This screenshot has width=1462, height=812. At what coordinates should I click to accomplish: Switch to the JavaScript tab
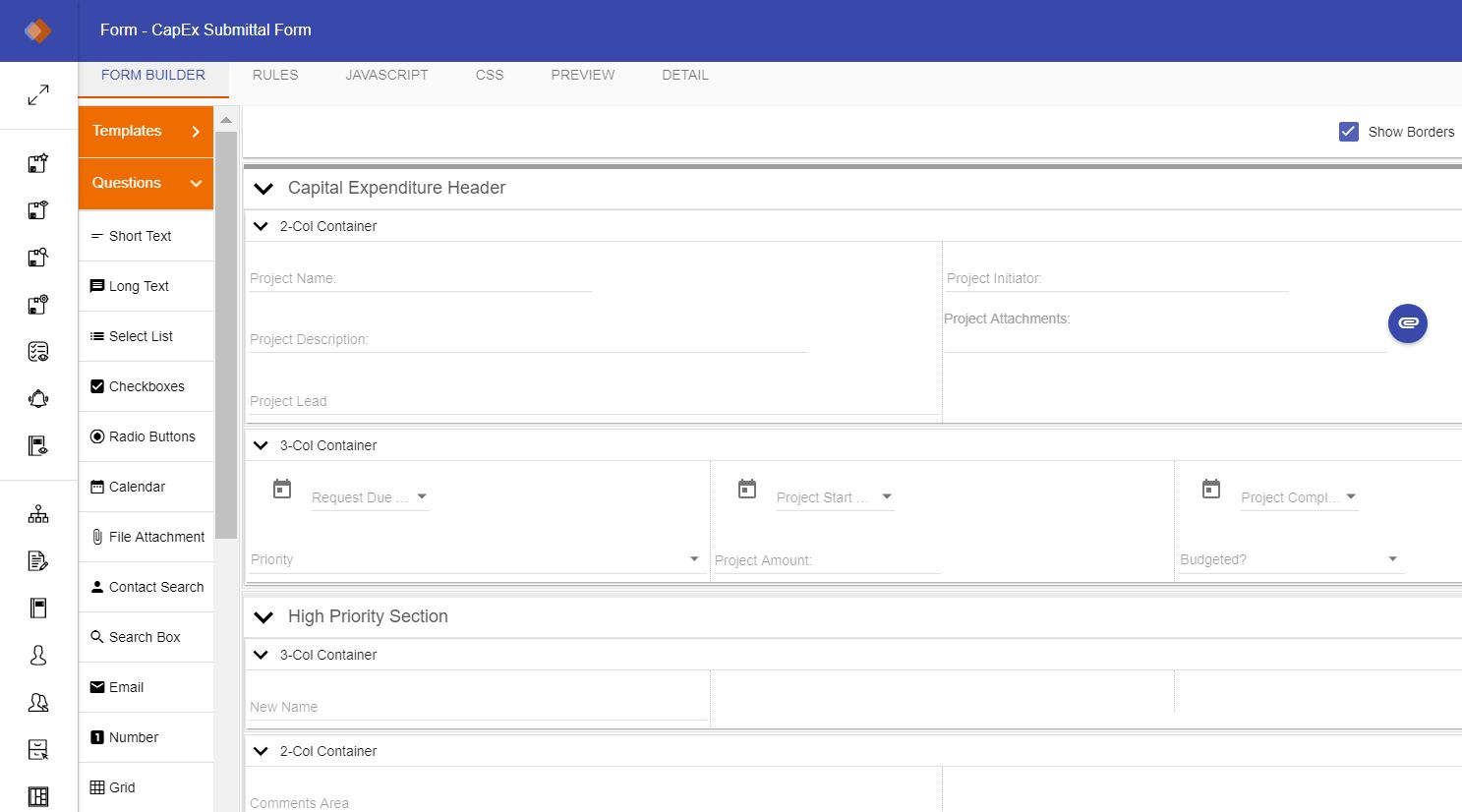pos(387,75)
